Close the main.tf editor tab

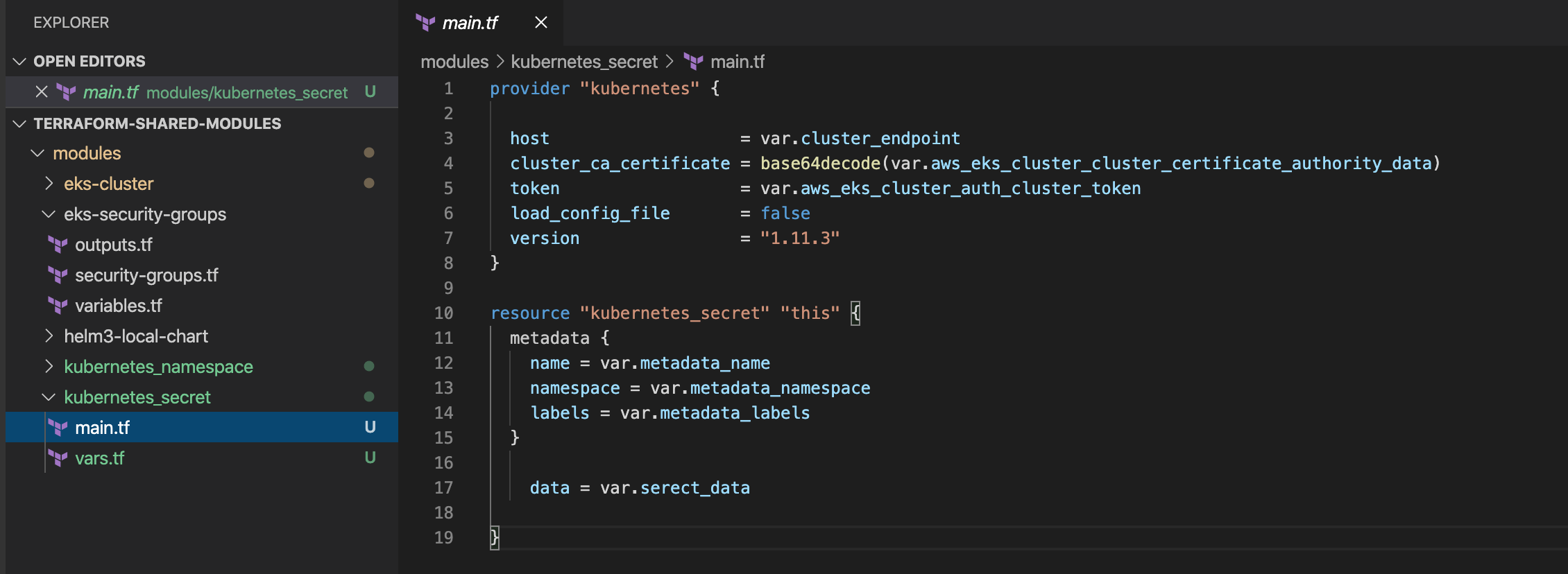point(541,23)
